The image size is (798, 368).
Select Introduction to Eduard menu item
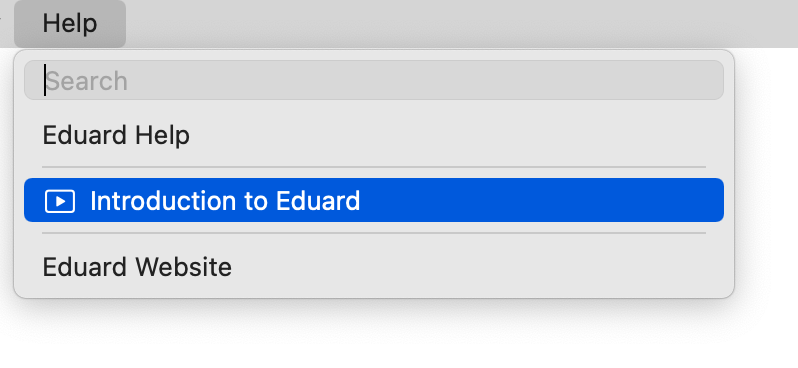[374, 200]
